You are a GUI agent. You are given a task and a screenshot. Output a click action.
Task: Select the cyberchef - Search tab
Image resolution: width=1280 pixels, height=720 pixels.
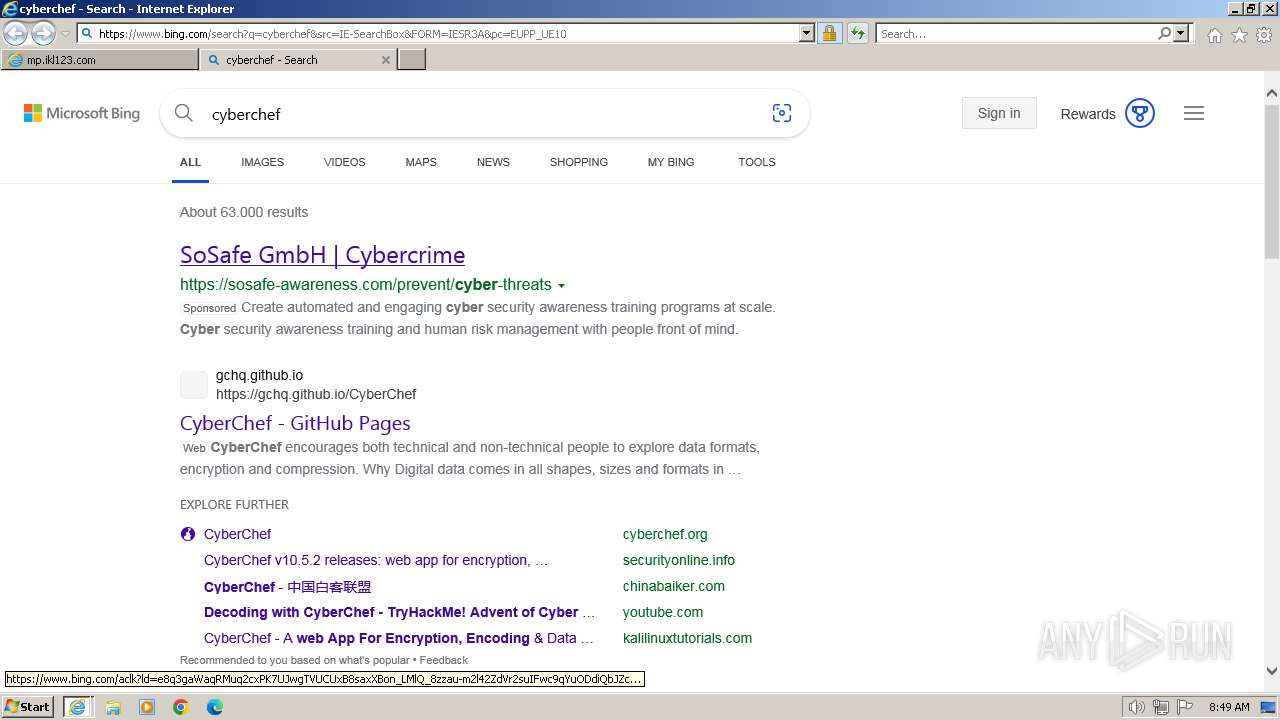(290, 60)
